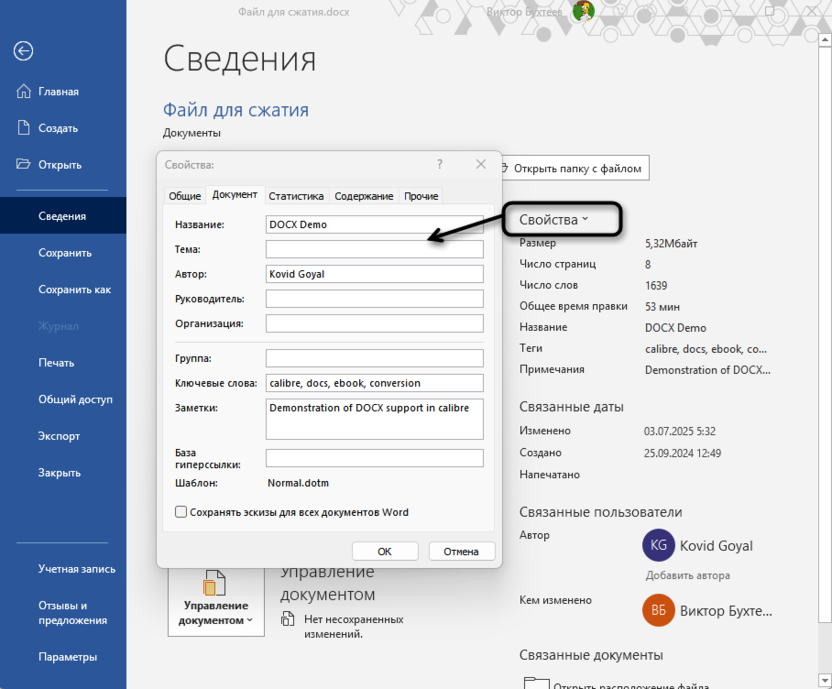Image resolution: width=832 pixels, height=689 pixels.
Task: Click the Размер value 5,32Мбайт
Action: pyautogui.click(x=671, y=243)
